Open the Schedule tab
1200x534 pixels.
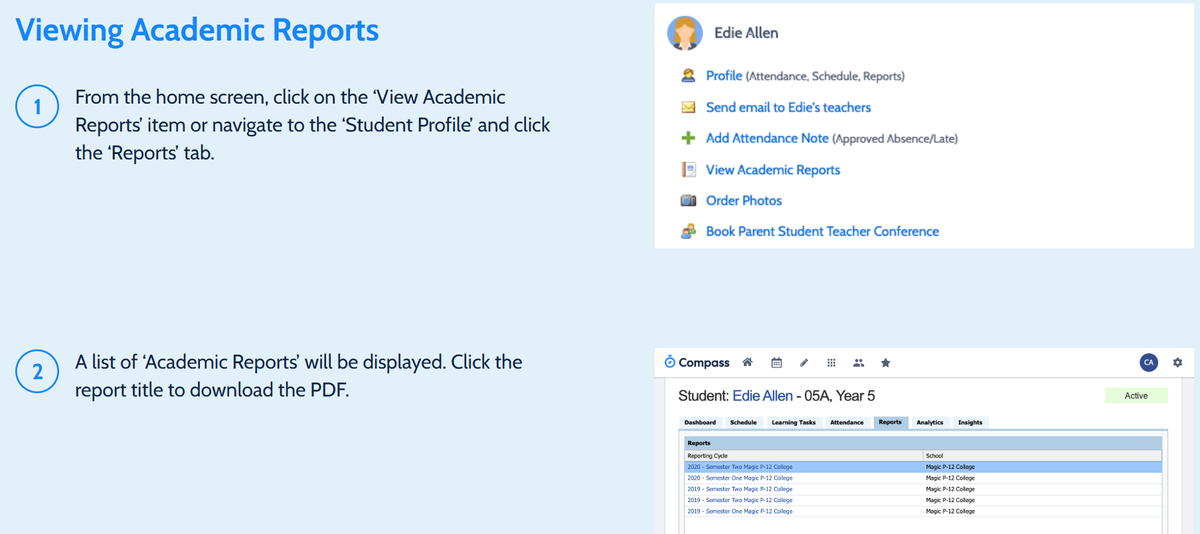click(x=743, y=423)
